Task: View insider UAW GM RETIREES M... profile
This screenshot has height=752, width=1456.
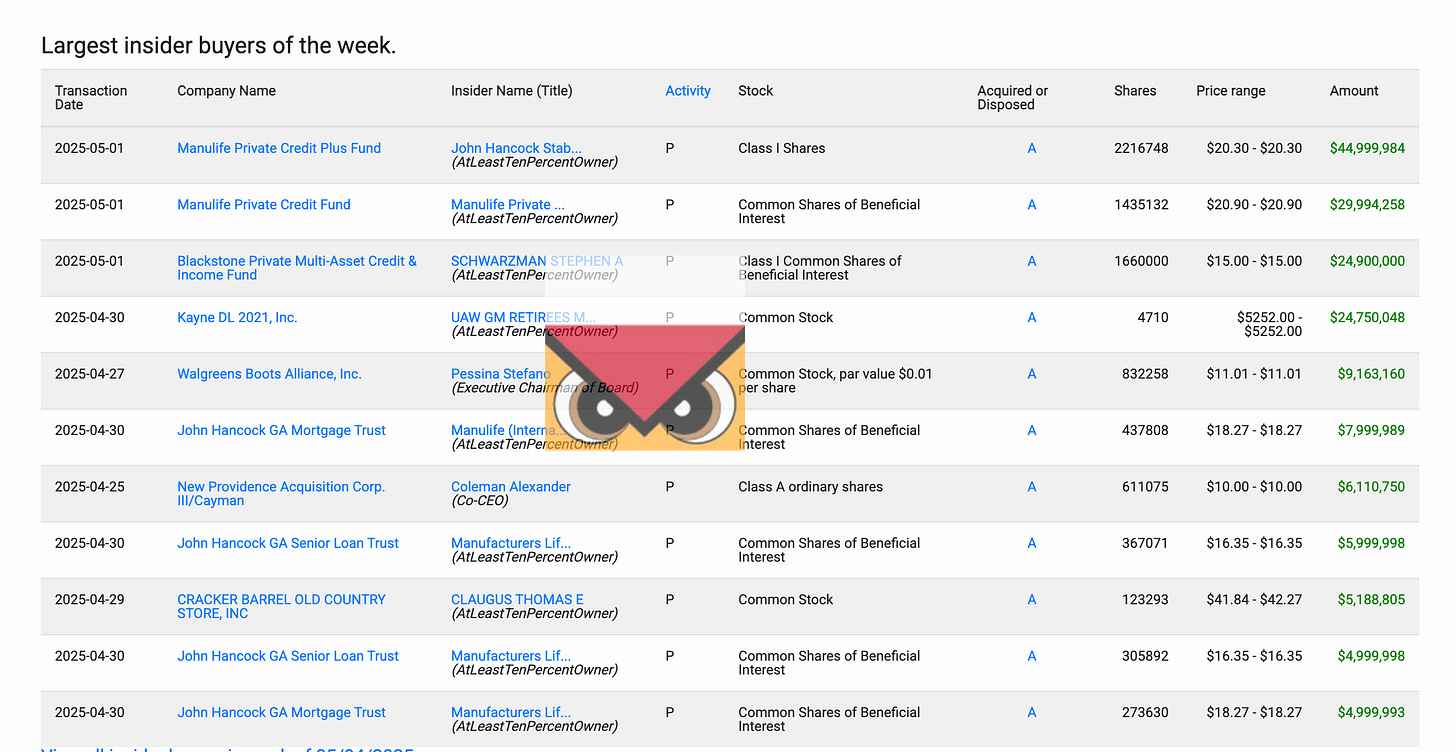Action: click(523, 318)
